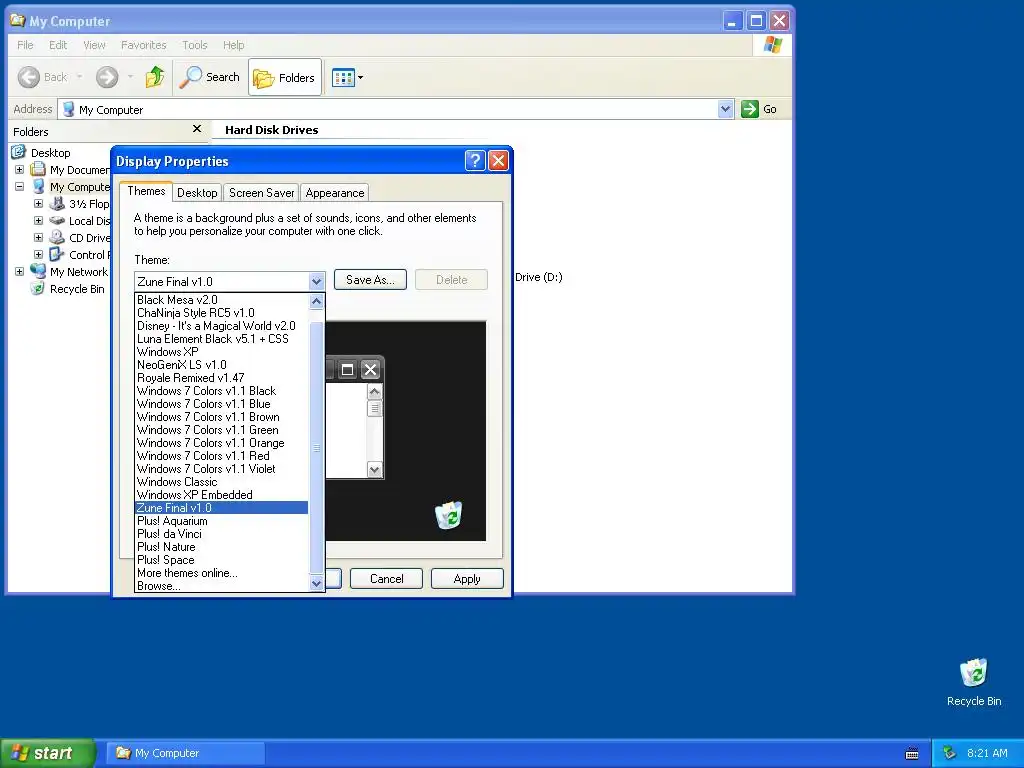
Task: Click theme list scroll up arrow
Action: click(317, 301)
